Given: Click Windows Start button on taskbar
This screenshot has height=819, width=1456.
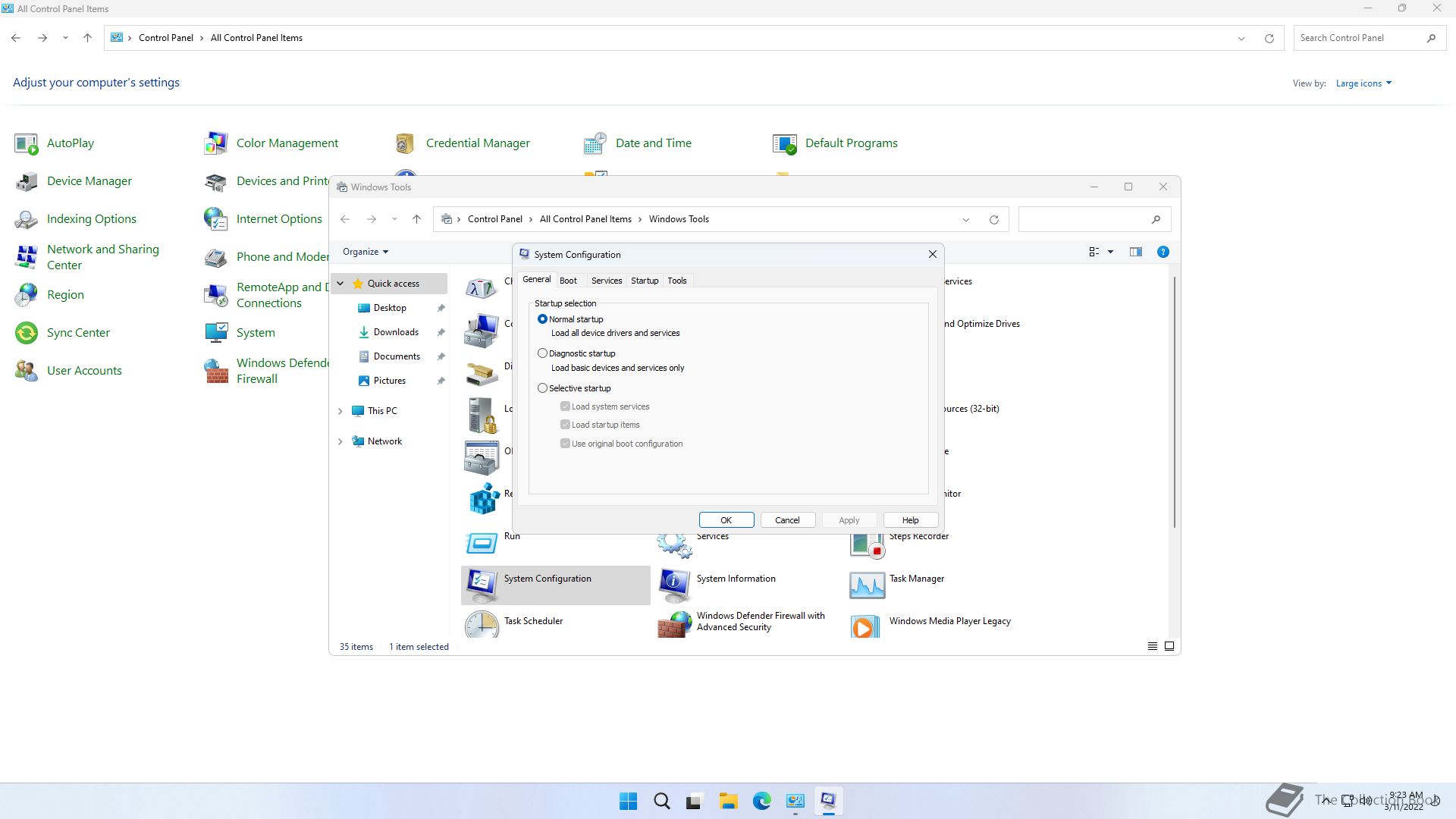Looking at the screenshot, I should [628, 801].
